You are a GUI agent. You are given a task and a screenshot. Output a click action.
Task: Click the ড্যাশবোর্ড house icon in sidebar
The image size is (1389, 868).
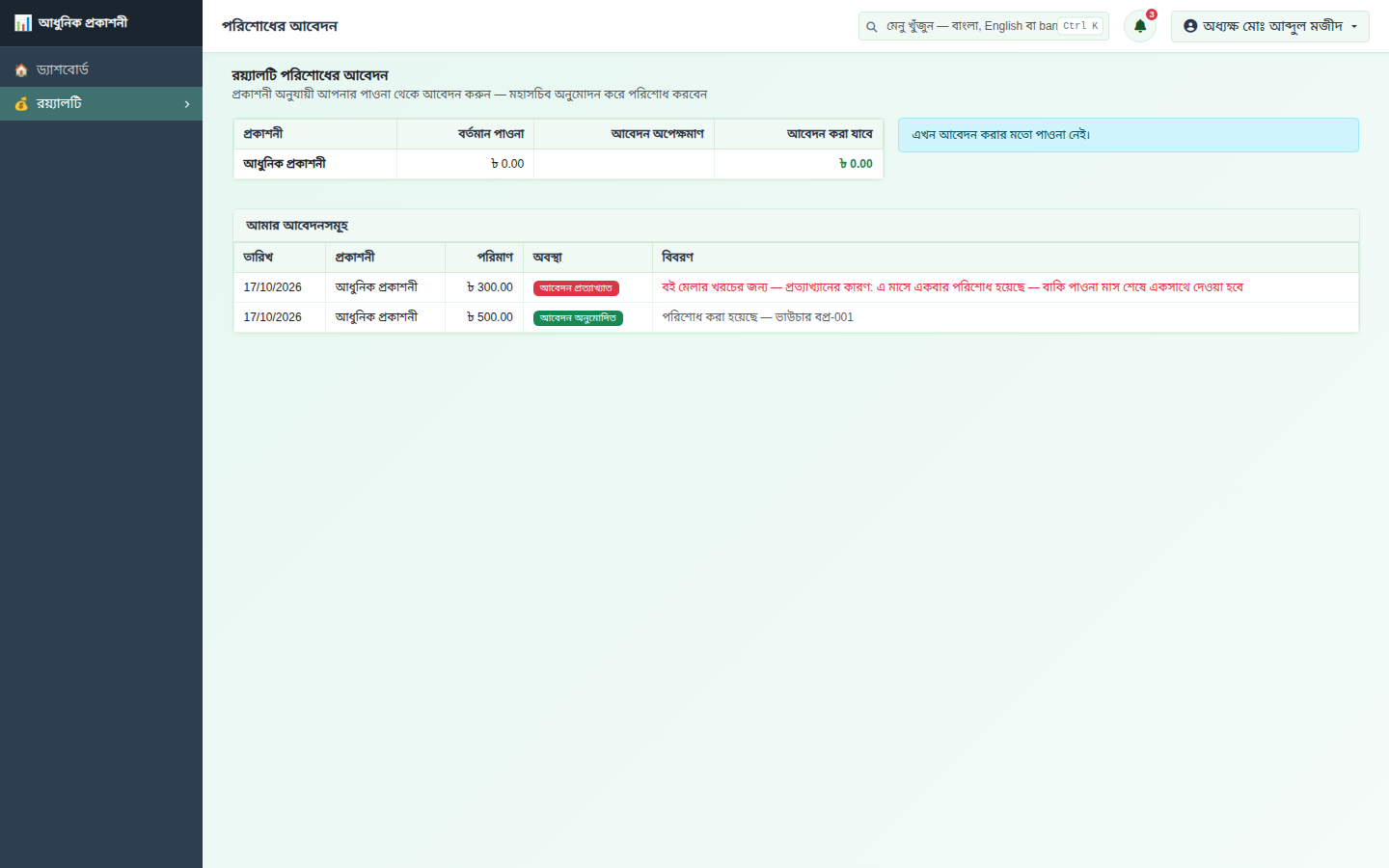(21, 70)
